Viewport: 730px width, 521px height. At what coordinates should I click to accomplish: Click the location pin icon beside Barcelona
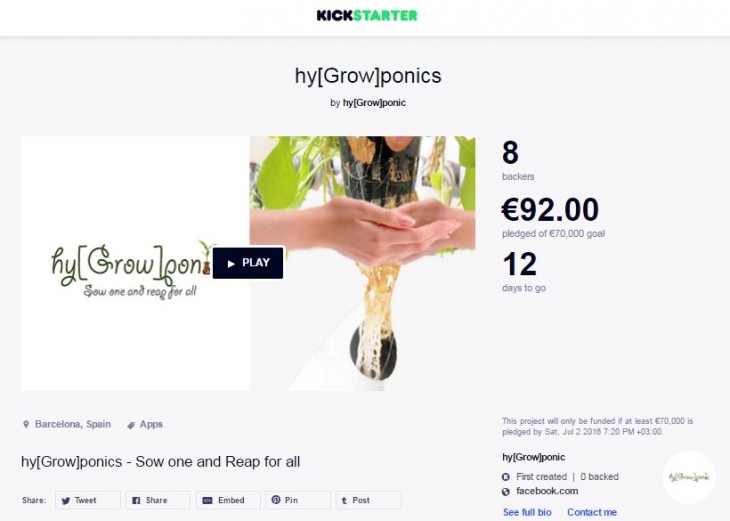[26, 424]
